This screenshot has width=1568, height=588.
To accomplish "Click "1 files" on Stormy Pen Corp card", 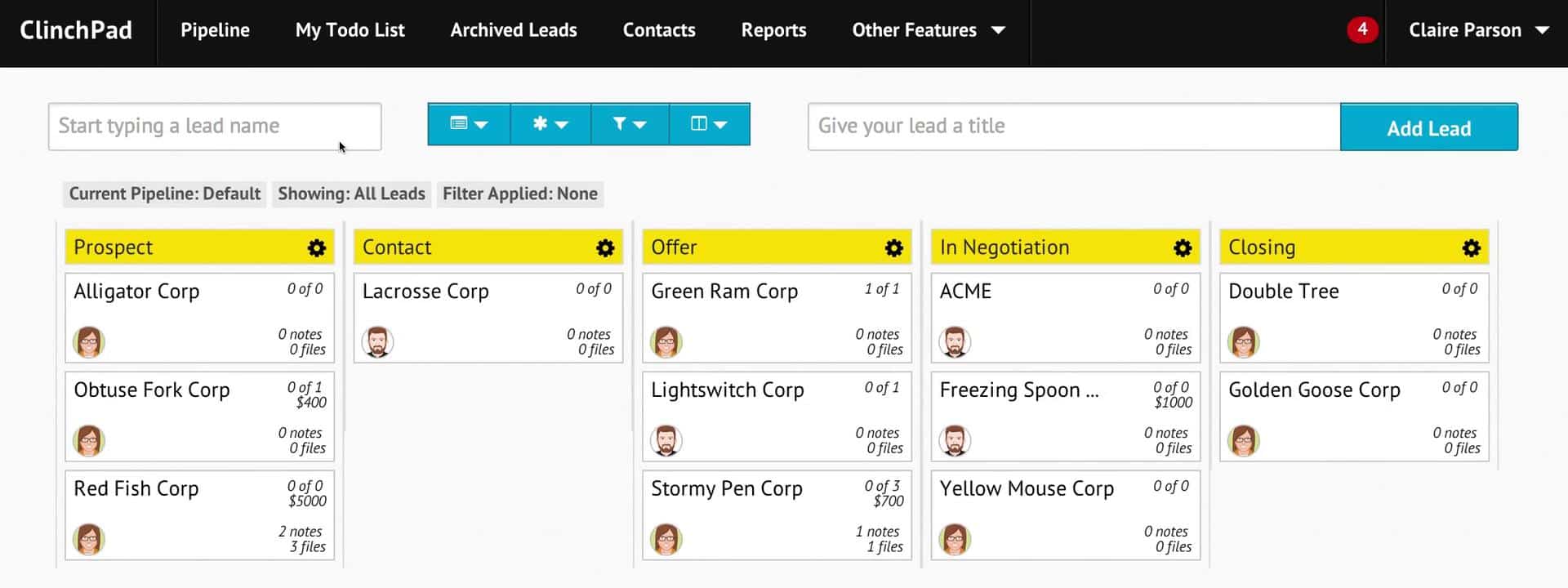I will (x=885, y=547).
